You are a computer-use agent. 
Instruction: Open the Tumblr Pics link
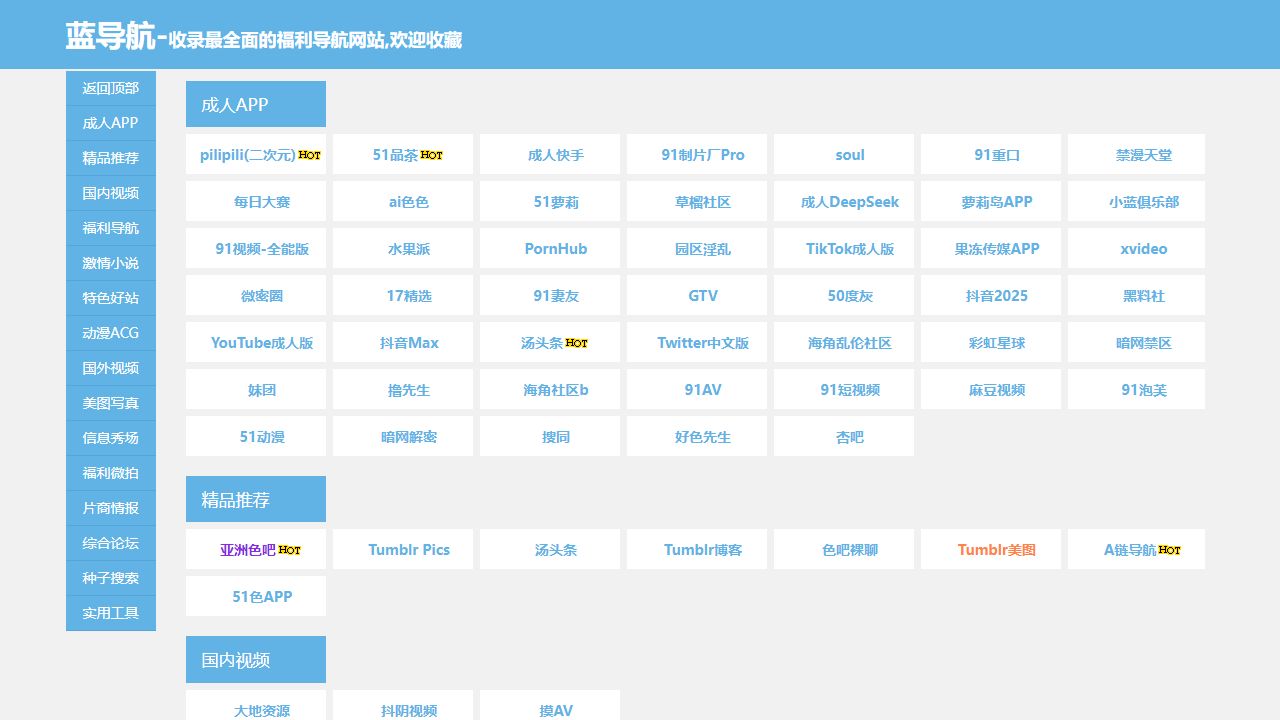(x=409, y=550)
